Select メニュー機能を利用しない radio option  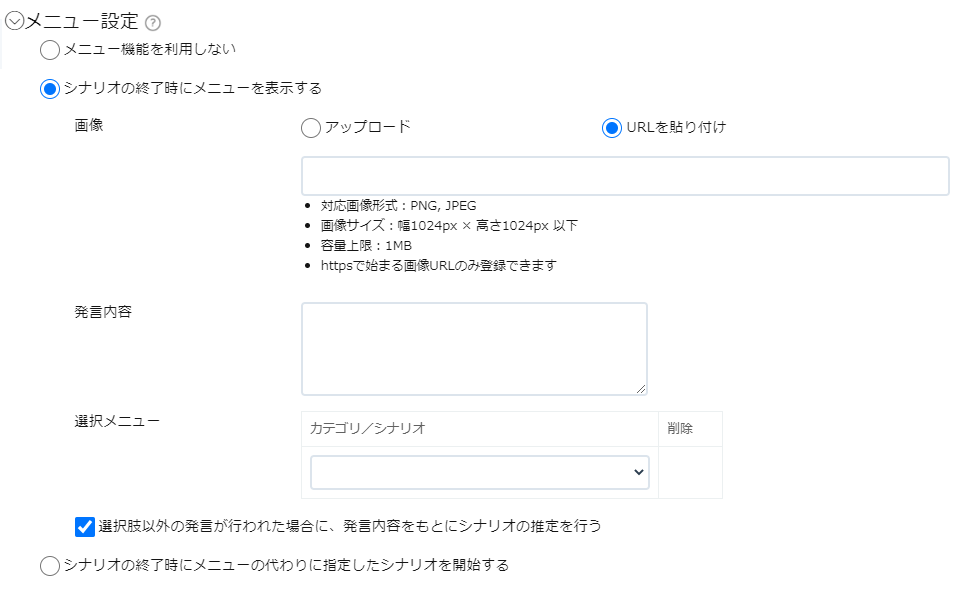49,49
